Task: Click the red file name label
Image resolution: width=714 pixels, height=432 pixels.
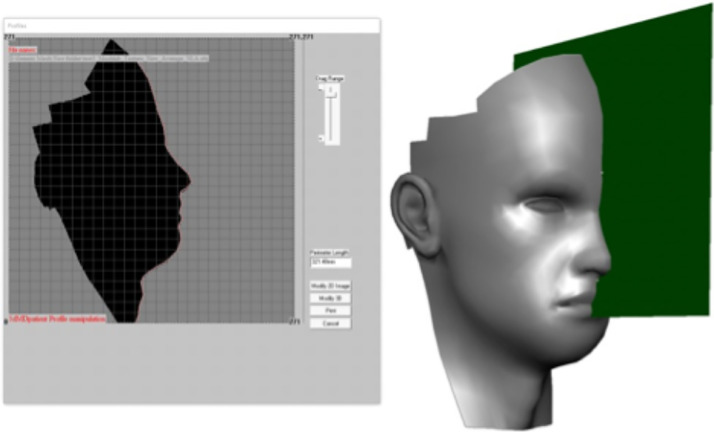Action: coord(23,50)
